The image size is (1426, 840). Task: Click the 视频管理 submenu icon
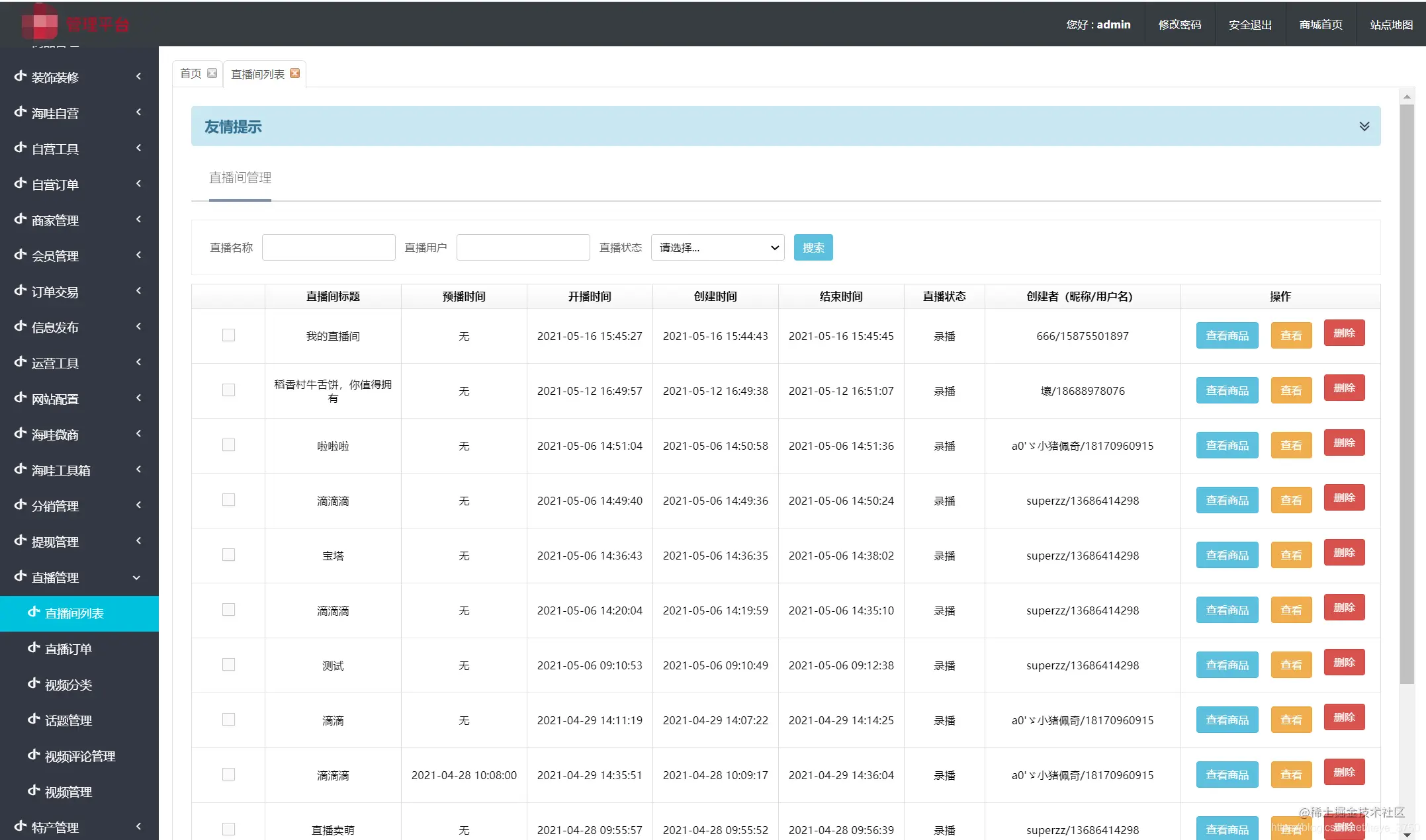(x=34, y=790)
